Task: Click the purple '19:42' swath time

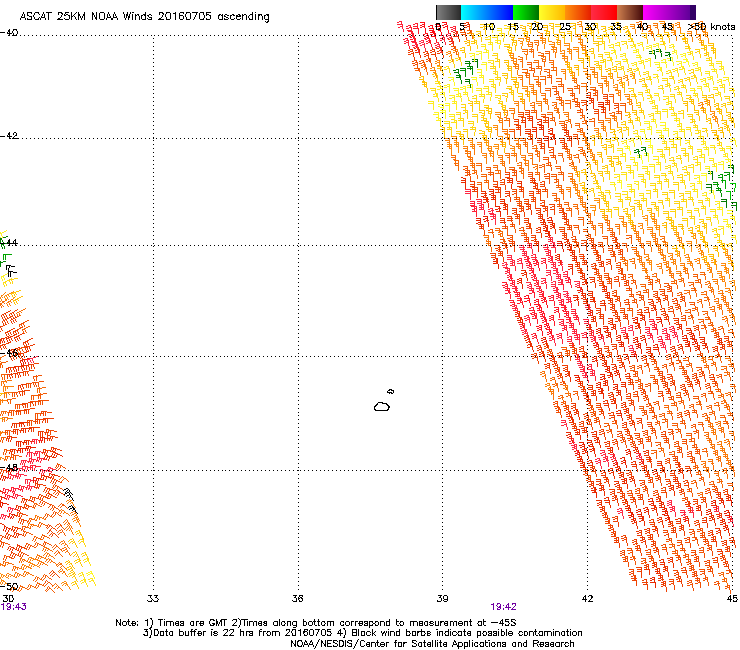Action: click(504, 607)
